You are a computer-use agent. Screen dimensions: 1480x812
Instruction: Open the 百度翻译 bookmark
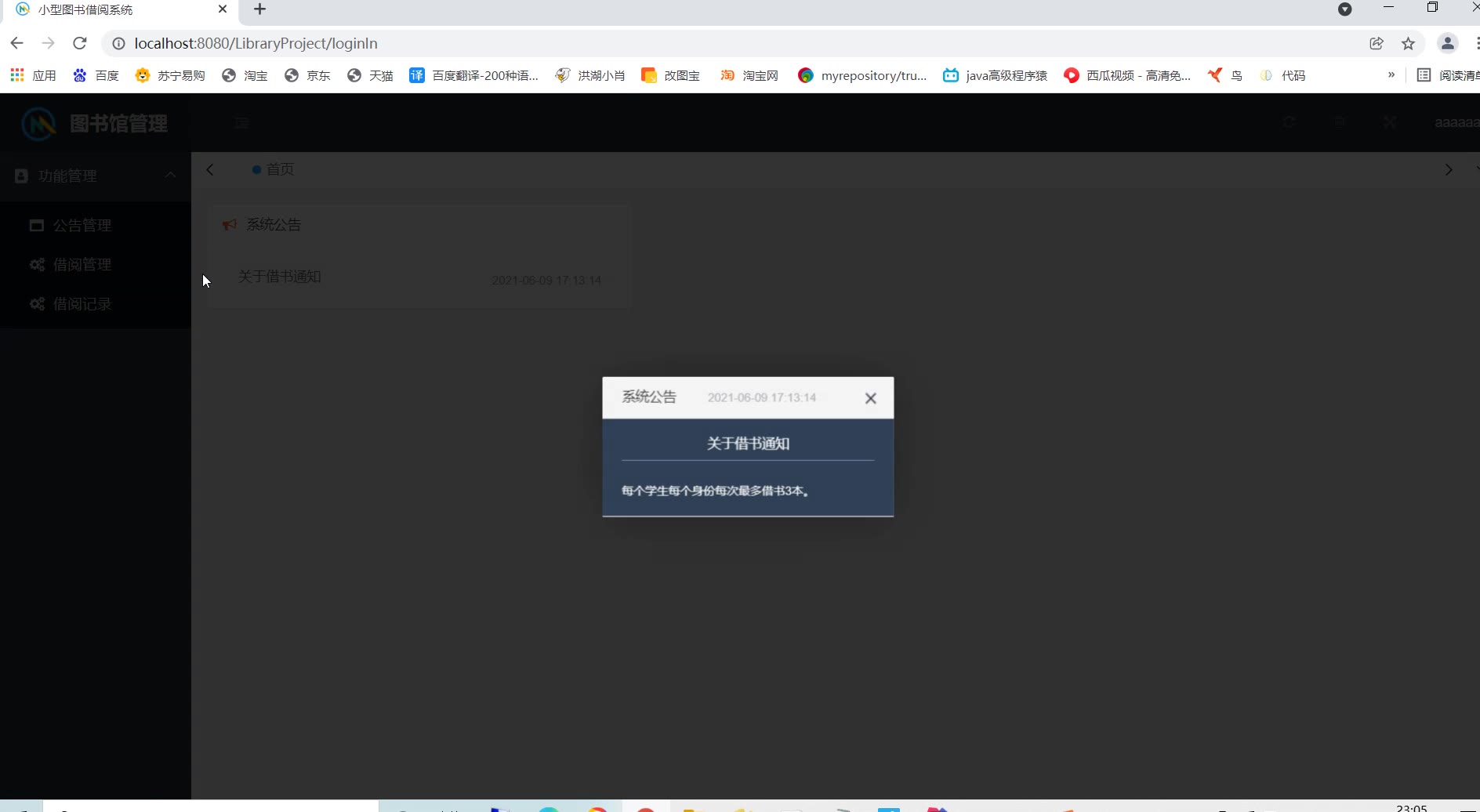474,75
